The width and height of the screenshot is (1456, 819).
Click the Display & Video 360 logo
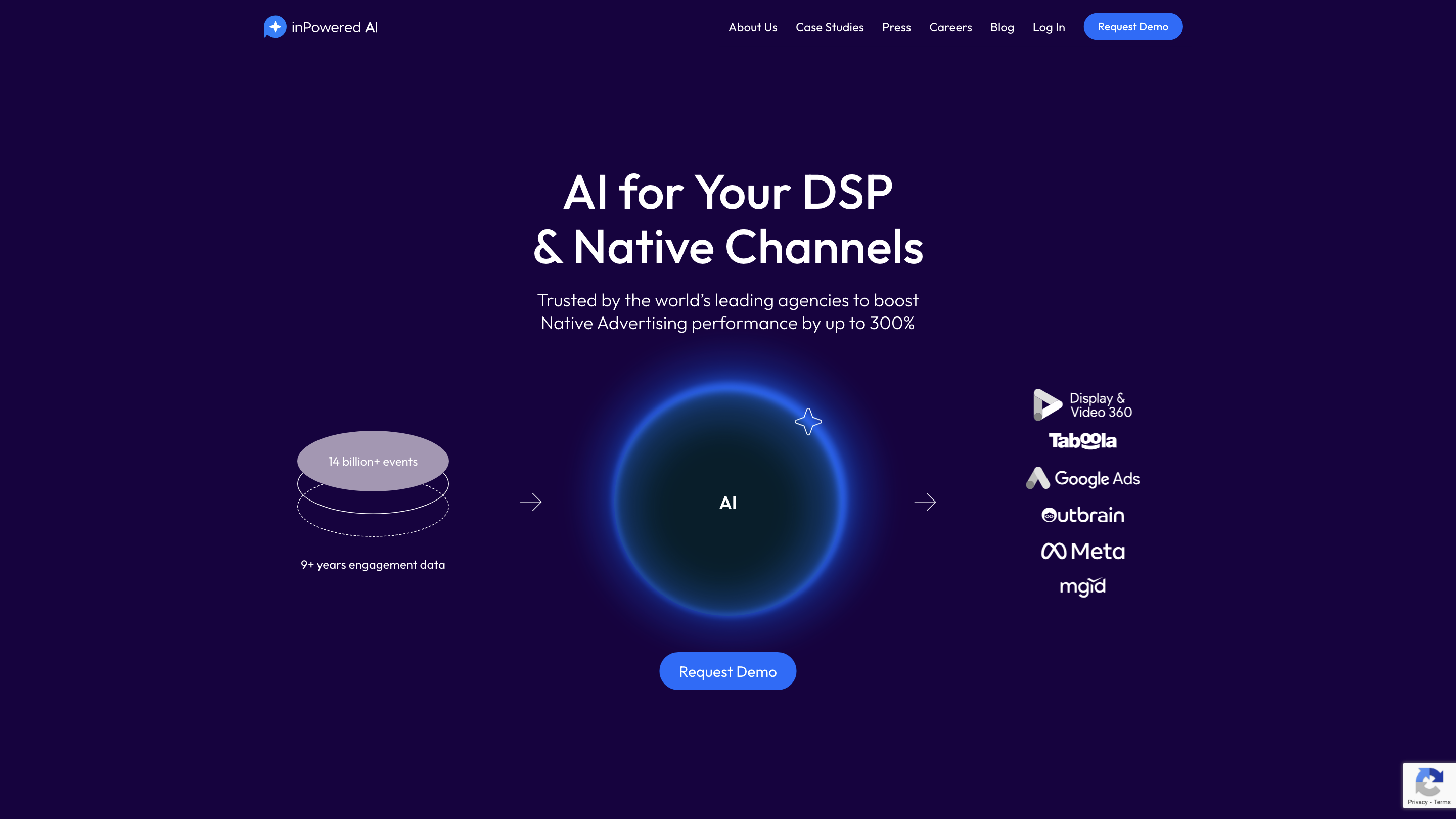pyautogui.click(x=1082, y=404)
